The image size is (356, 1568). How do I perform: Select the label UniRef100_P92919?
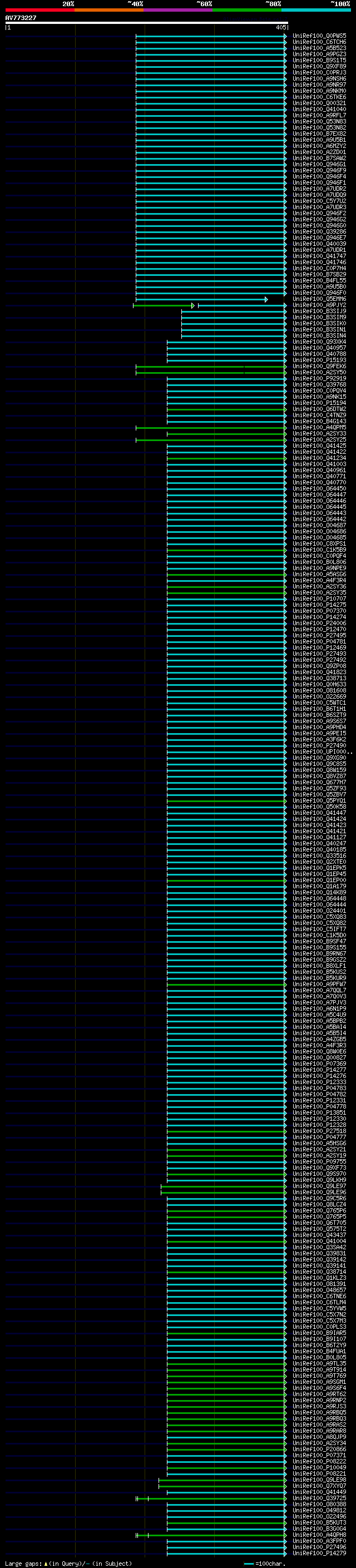click(319, 378)
